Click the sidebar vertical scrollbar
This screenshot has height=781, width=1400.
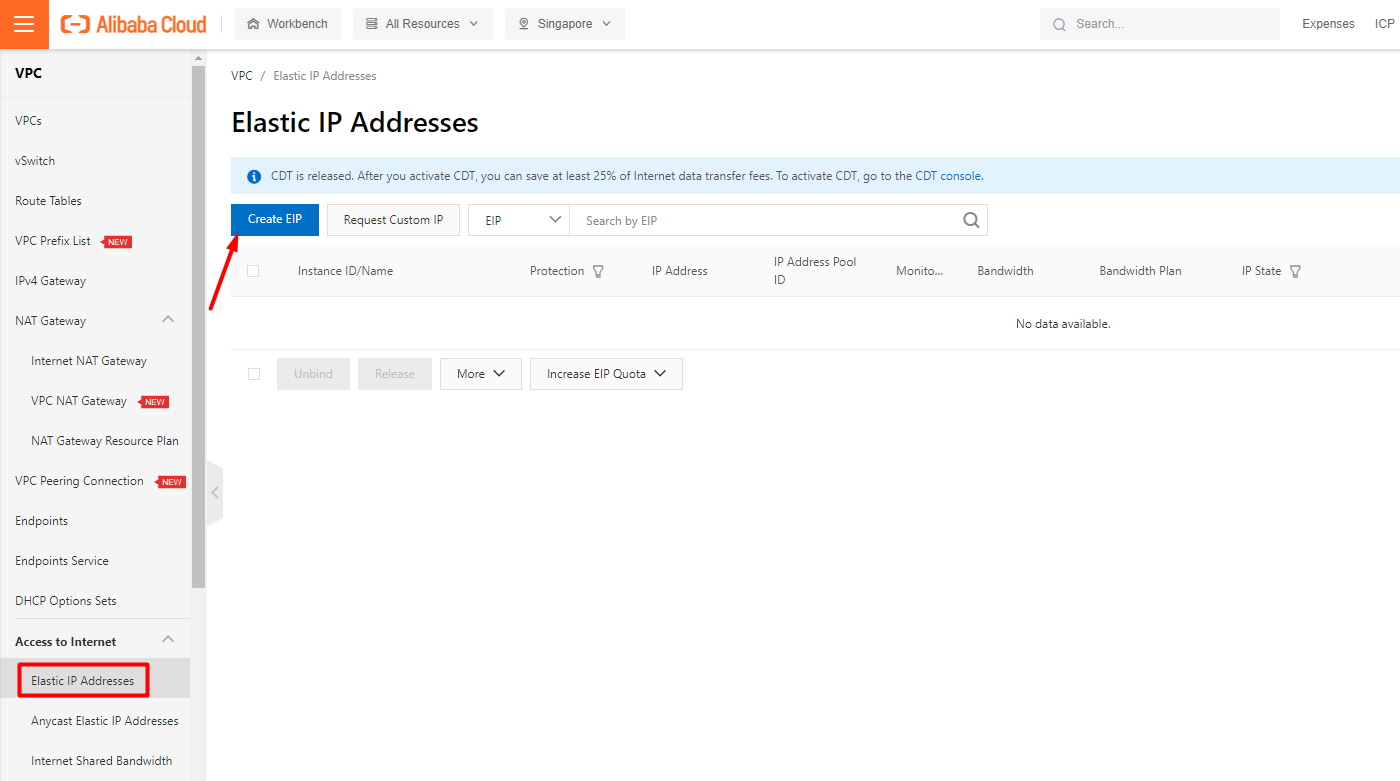198,320
